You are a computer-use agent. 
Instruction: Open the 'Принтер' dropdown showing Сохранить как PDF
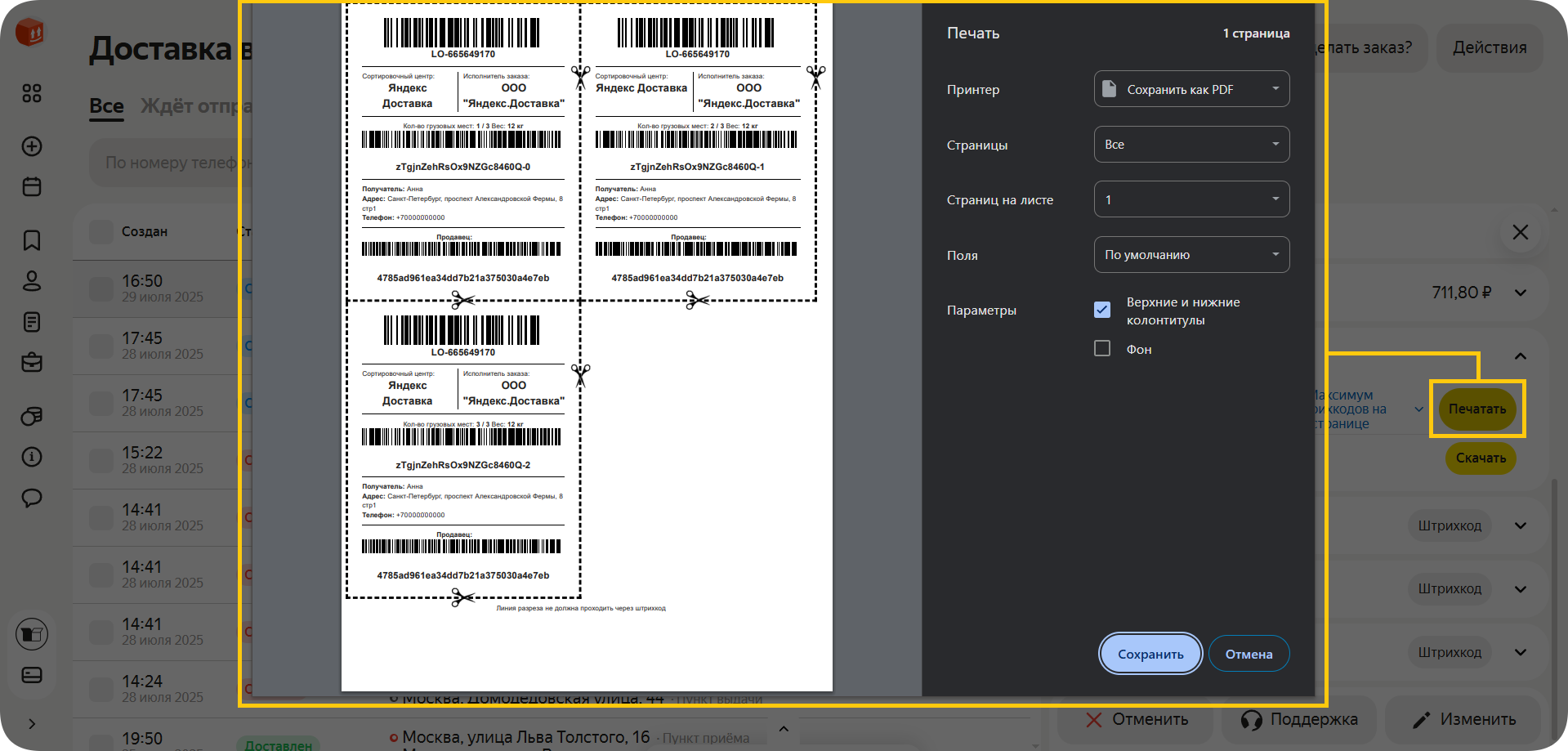click(1191, 89)
